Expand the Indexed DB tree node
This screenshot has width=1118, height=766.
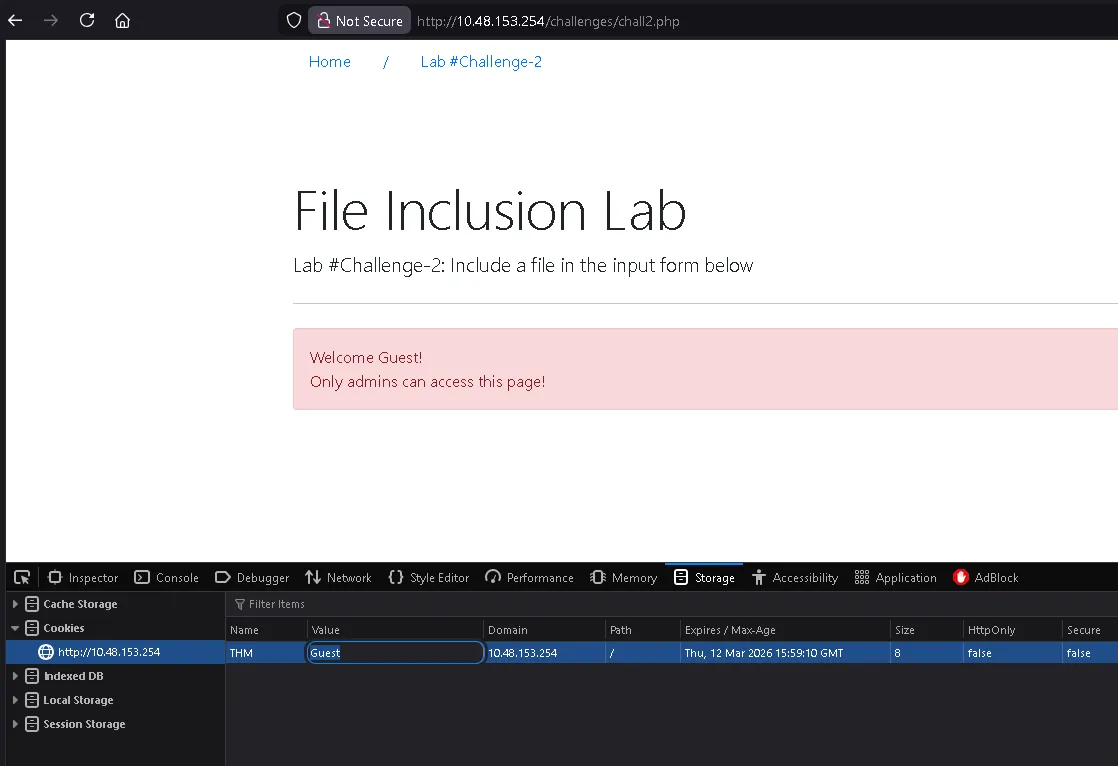tap(15, 676)
